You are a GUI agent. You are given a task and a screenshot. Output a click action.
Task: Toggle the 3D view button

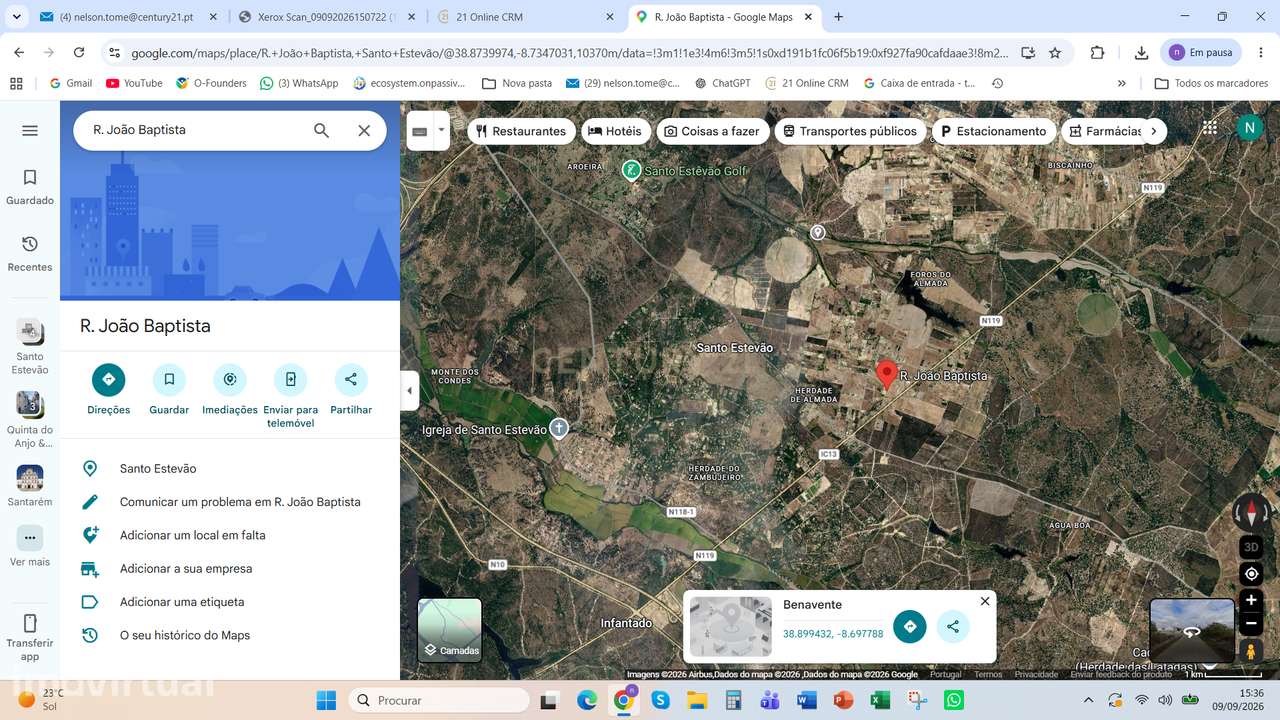tap(1251, 547)
